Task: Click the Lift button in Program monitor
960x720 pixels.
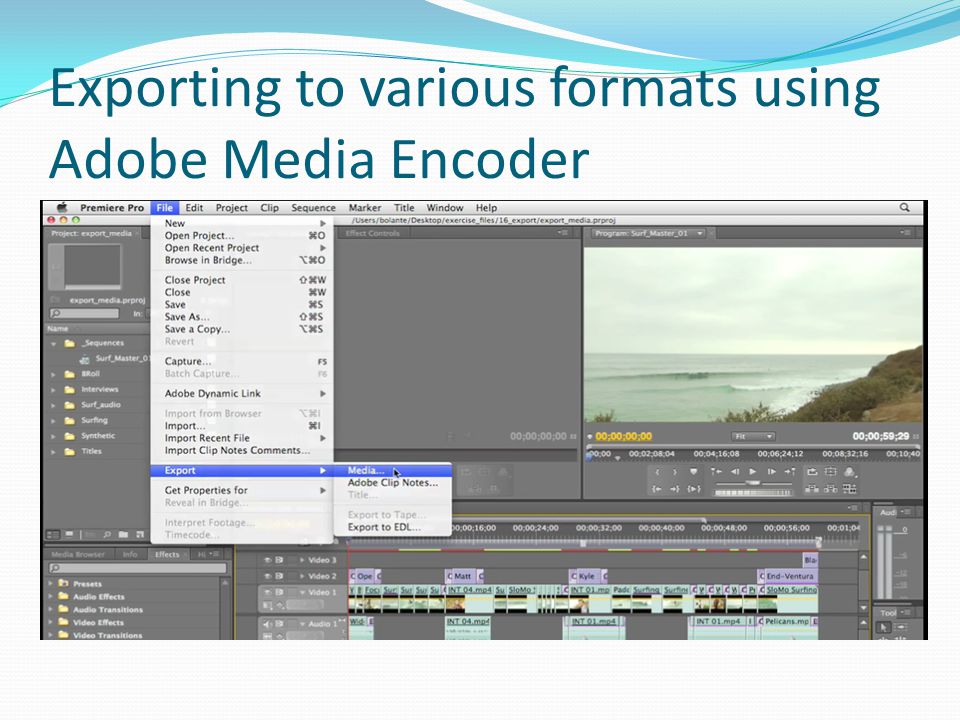Action: (812, 471)
